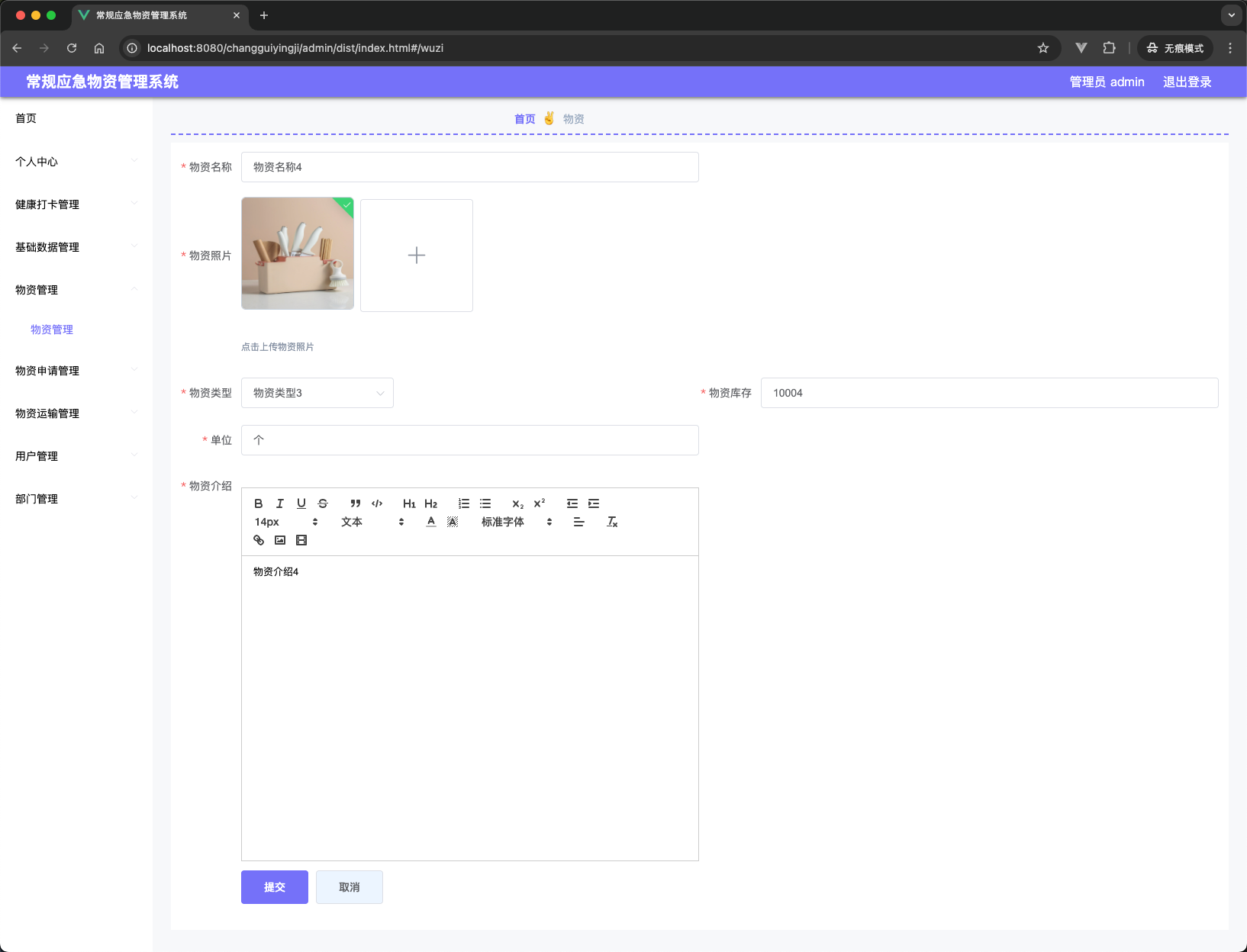Apply Heading 1 style
The height and width of the screenshot is (952, 1247).
point(410,503)
